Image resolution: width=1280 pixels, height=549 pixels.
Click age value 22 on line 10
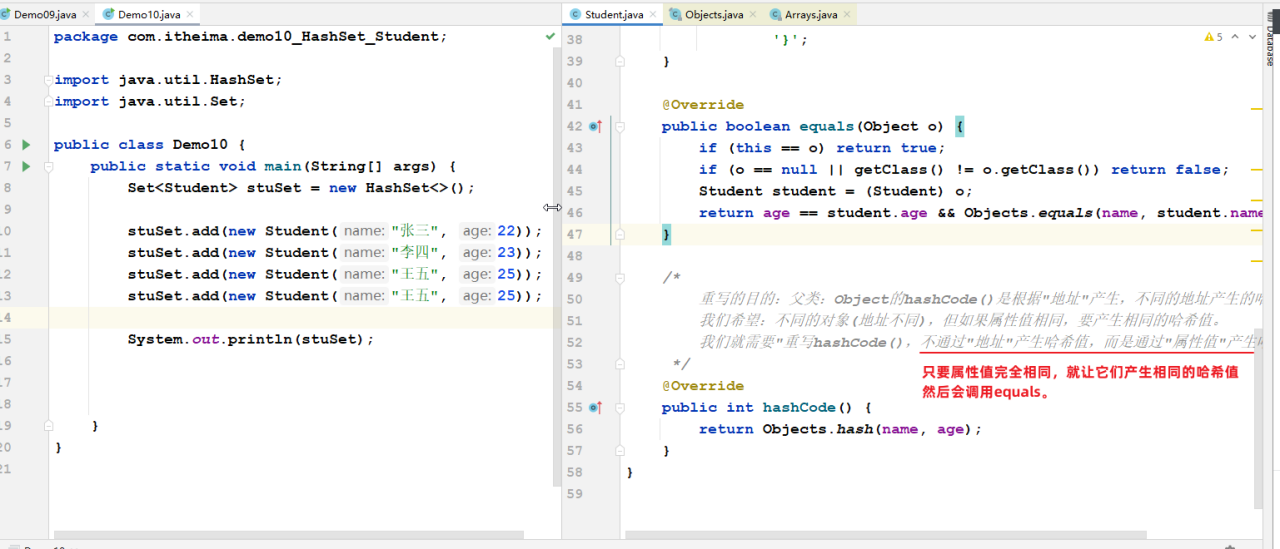pyautogui.click(x=506, y=231)
